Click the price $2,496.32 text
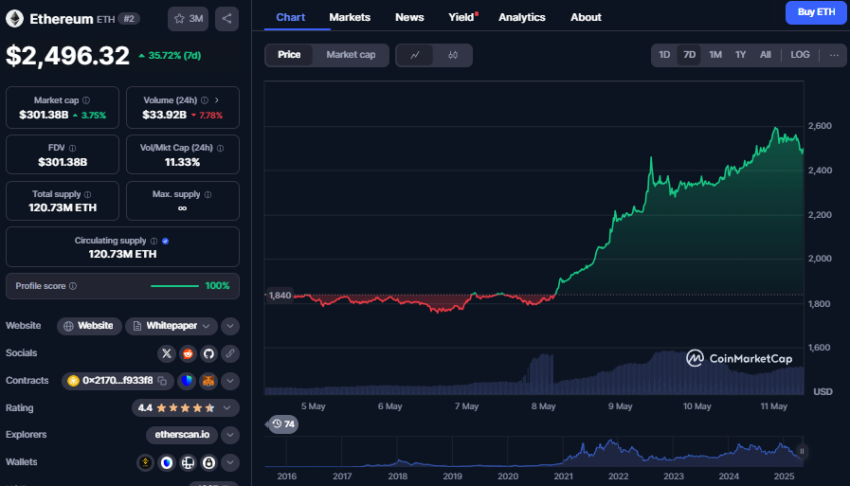The image size is (850, 486). 68,56
